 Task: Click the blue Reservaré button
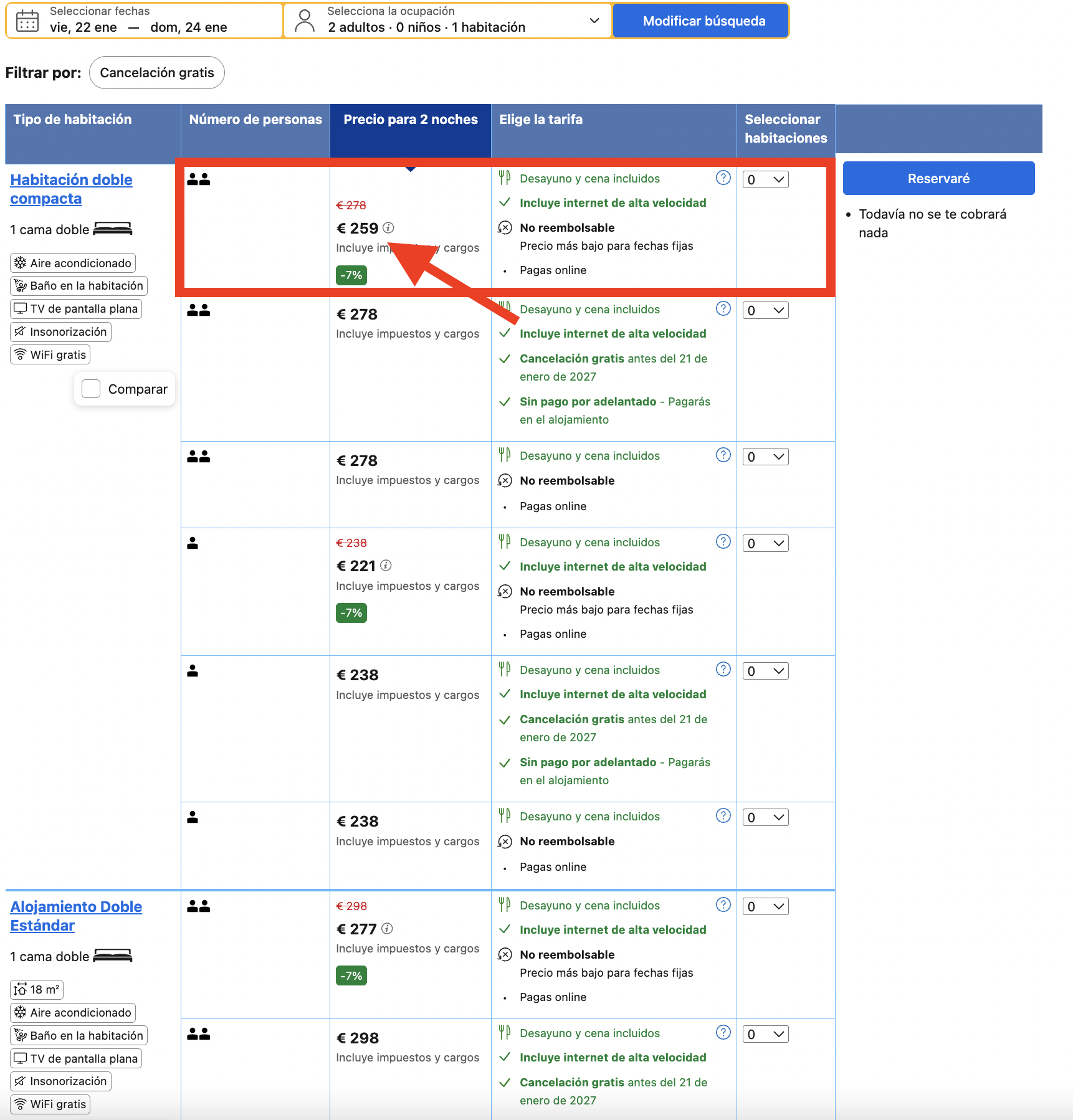click(x=938, y=178)
